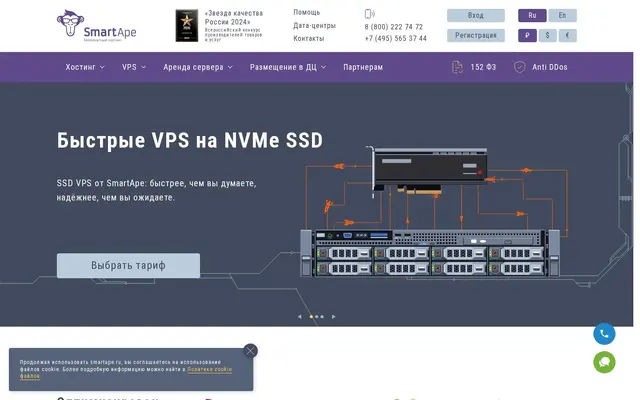Open the Помощь link
The width and height of the screenshot is (640, 400).
[307, 13]
